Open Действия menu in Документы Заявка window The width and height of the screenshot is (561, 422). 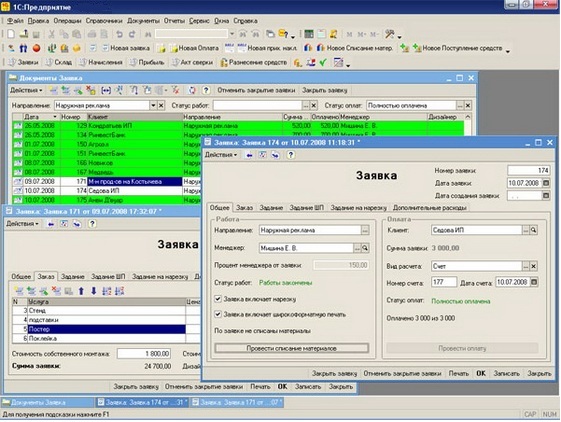(x=26, y=90)
